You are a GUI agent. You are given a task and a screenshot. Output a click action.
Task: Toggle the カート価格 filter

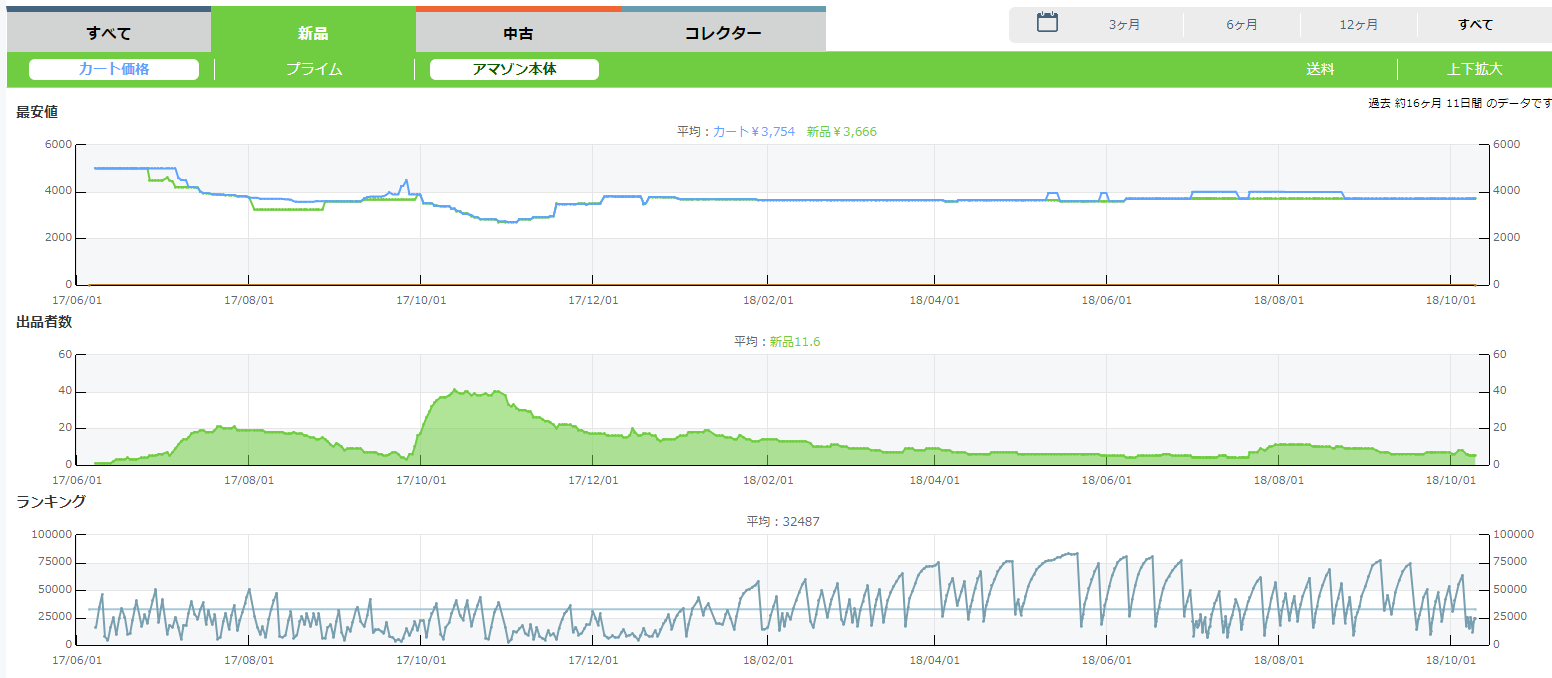[114, 69]
